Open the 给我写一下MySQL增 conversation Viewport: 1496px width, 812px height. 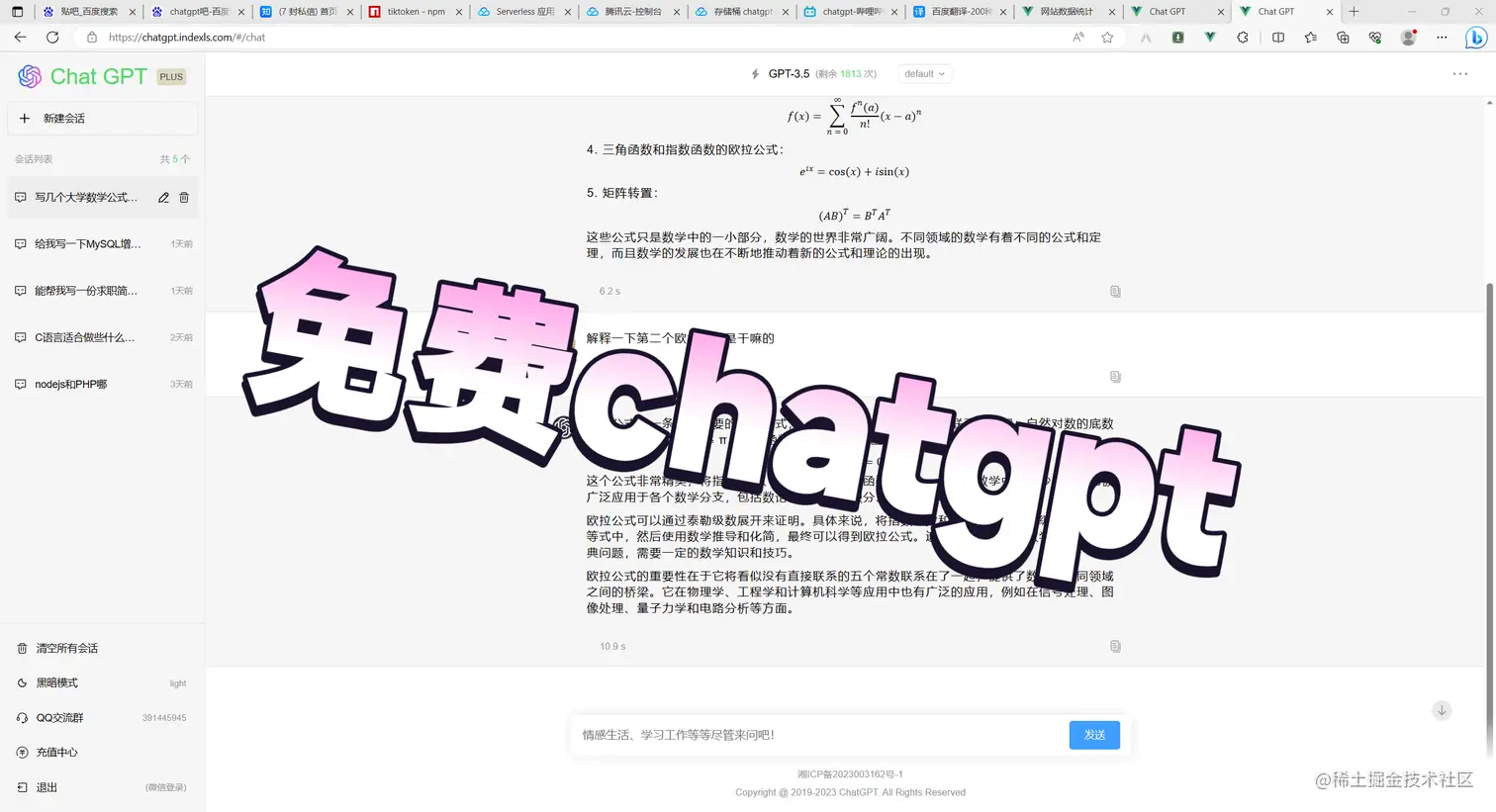coord(103,244)
